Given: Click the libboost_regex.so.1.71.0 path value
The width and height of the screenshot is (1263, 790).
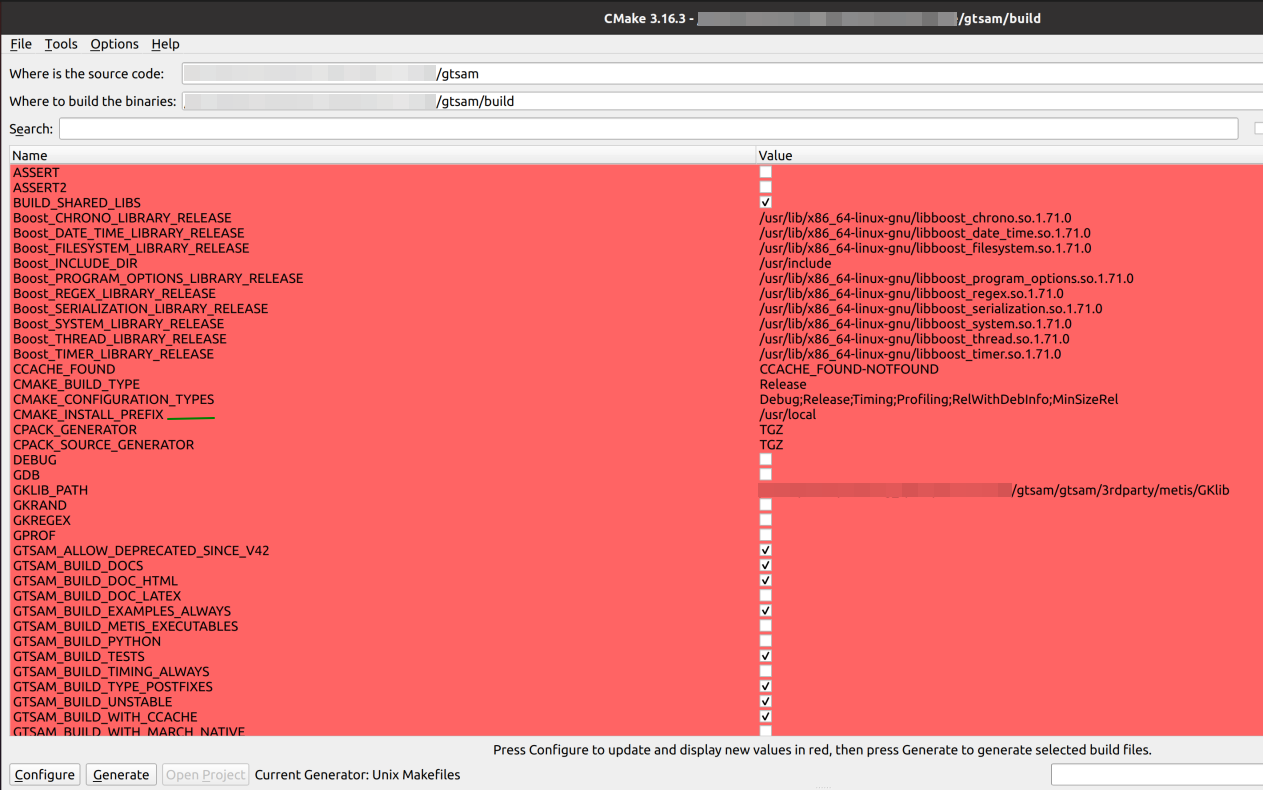Looking at the screenshot, I should [x=911, y=293].
